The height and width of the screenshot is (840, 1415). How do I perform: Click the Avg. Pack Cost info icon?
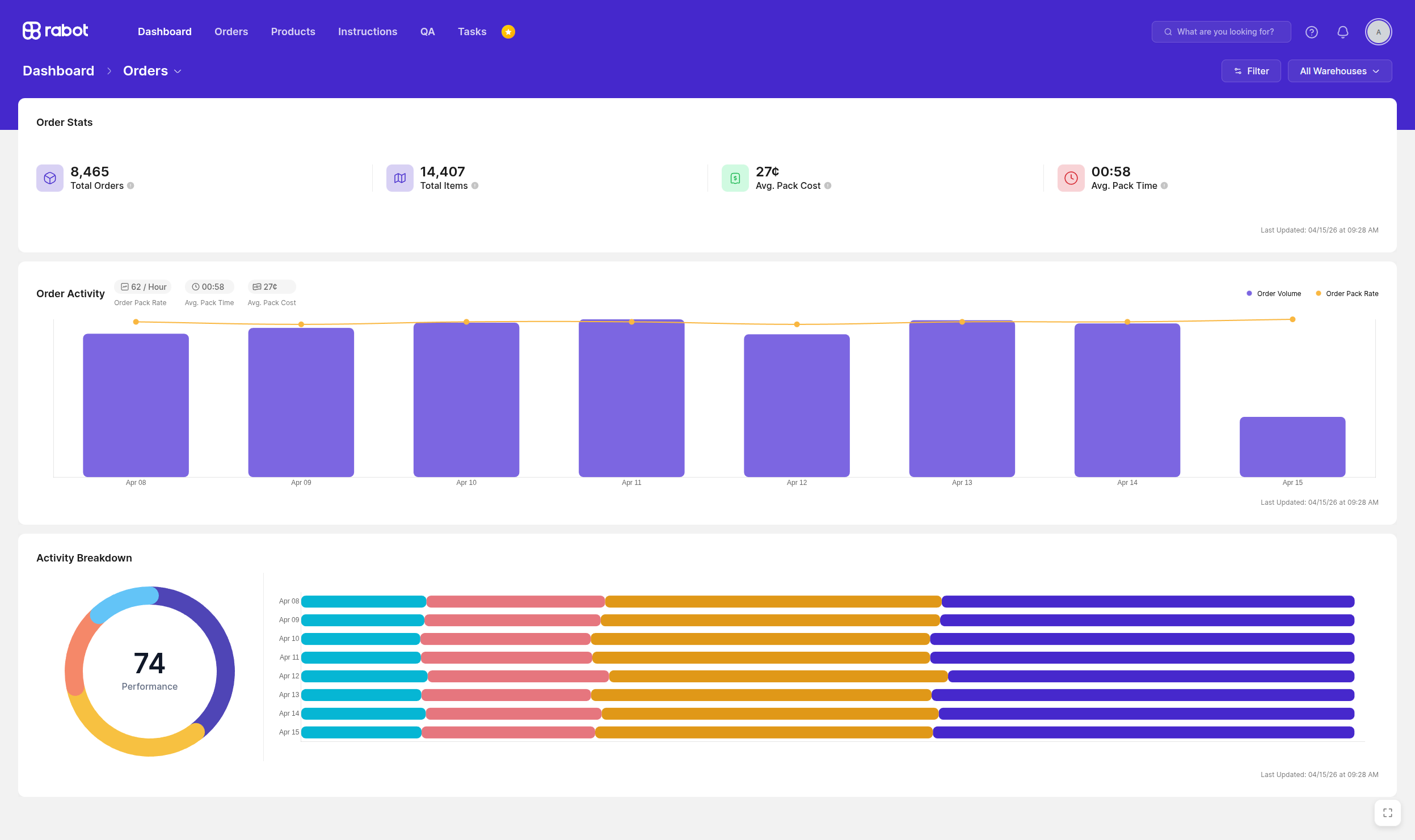pyautogui.click(x=828, y=185)
